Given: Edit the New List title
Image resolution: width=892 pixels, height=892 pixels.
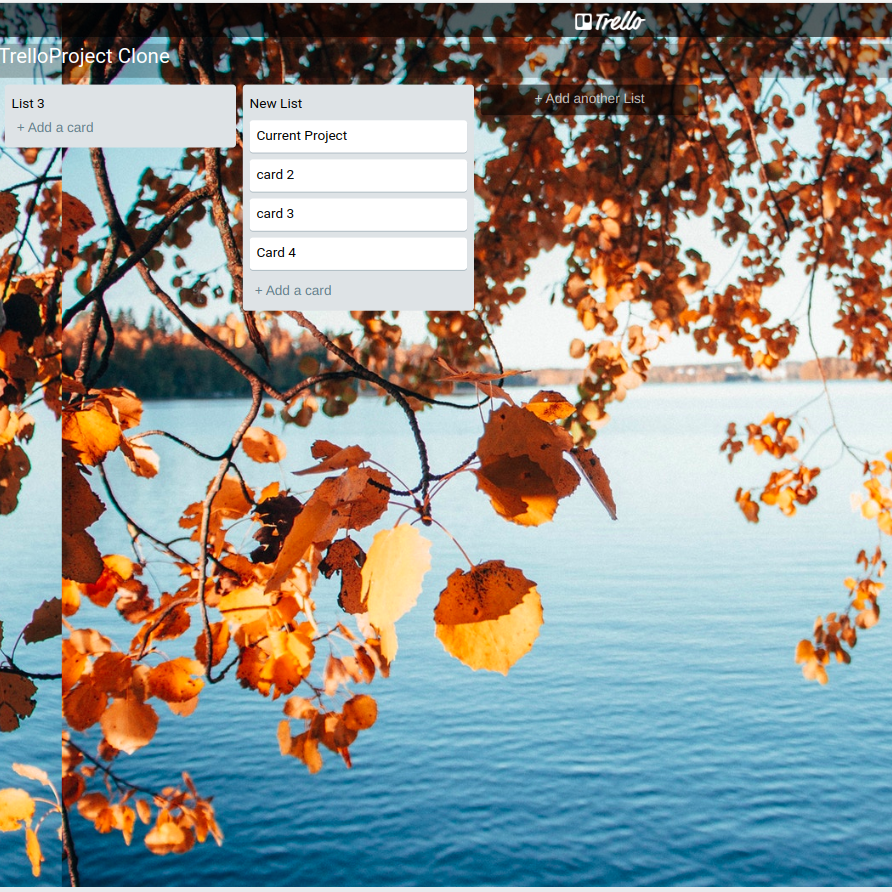Looking at the screenshot, I should click(276, 103).
